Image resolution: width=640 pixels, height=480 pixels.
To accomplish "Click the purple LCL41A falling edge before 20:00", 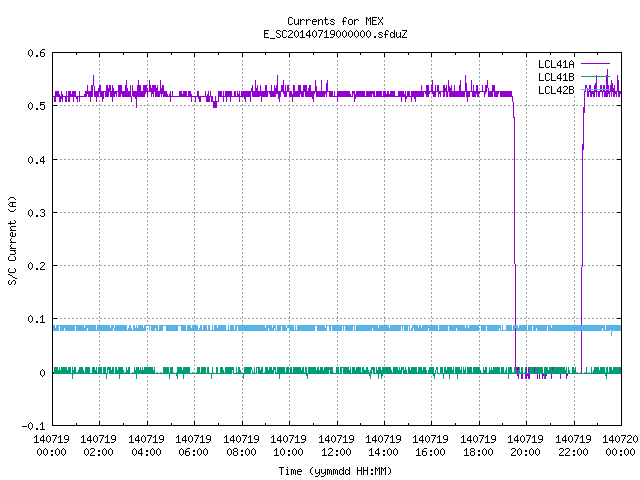I will [515, 235].
